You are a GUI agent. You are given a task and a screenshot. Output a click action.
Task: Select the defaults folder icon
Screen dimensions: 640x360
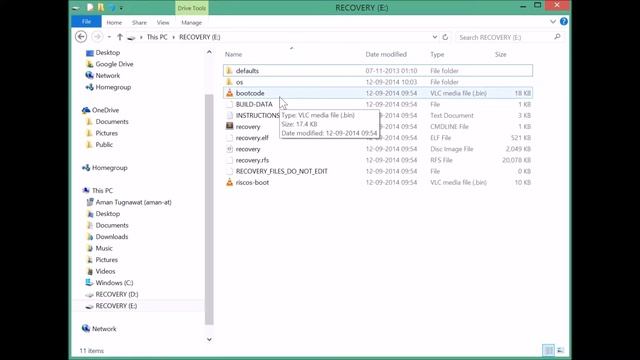click(x=229, y=71)
